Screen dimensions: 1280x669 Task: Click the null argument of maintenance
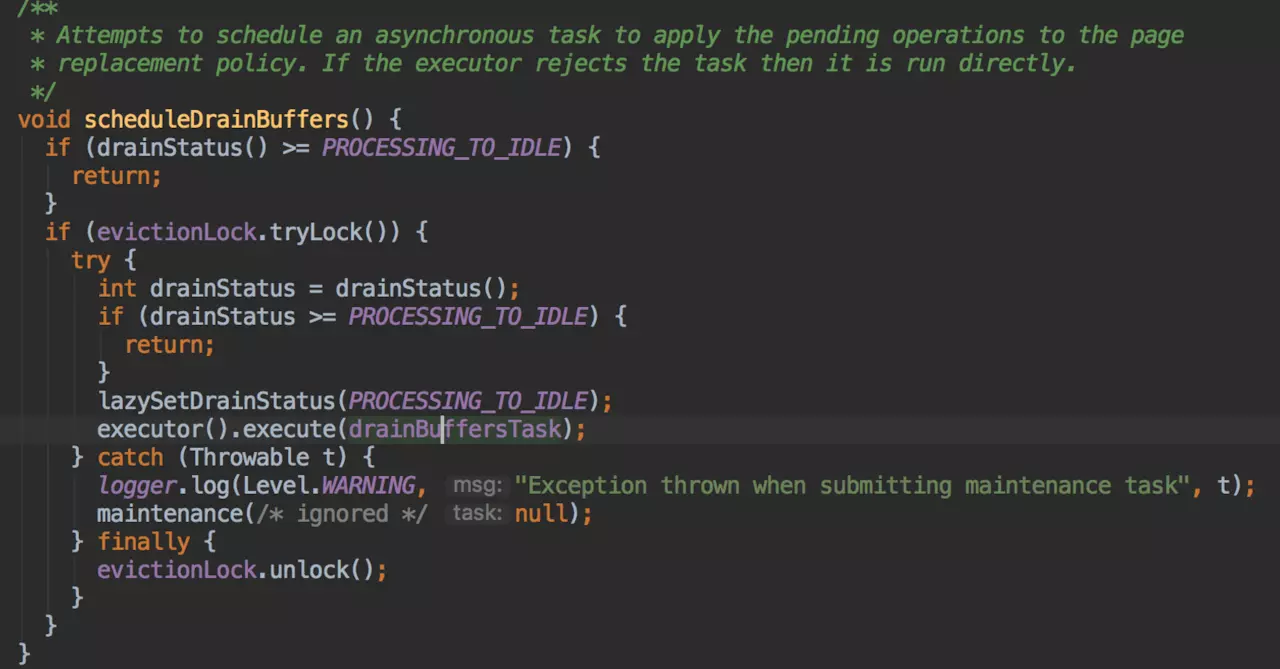coord(540,514)
